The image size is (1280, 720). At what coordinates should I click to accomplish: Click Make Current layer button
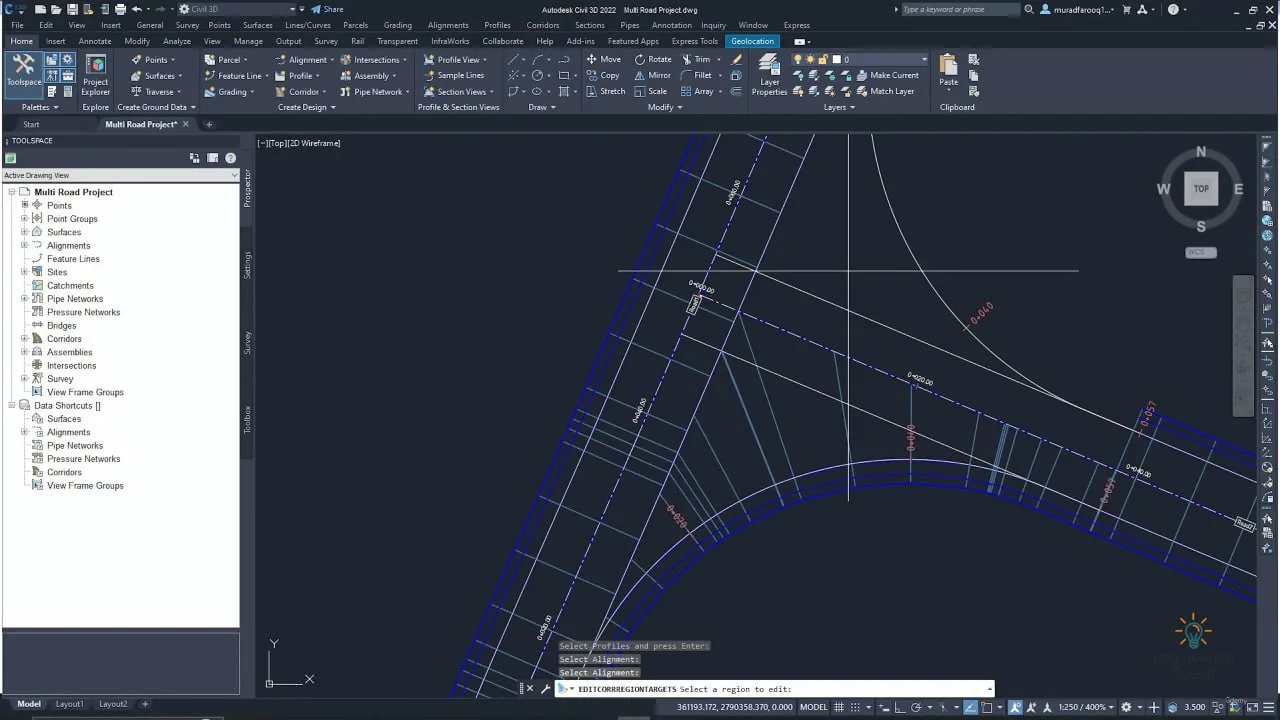886,75
